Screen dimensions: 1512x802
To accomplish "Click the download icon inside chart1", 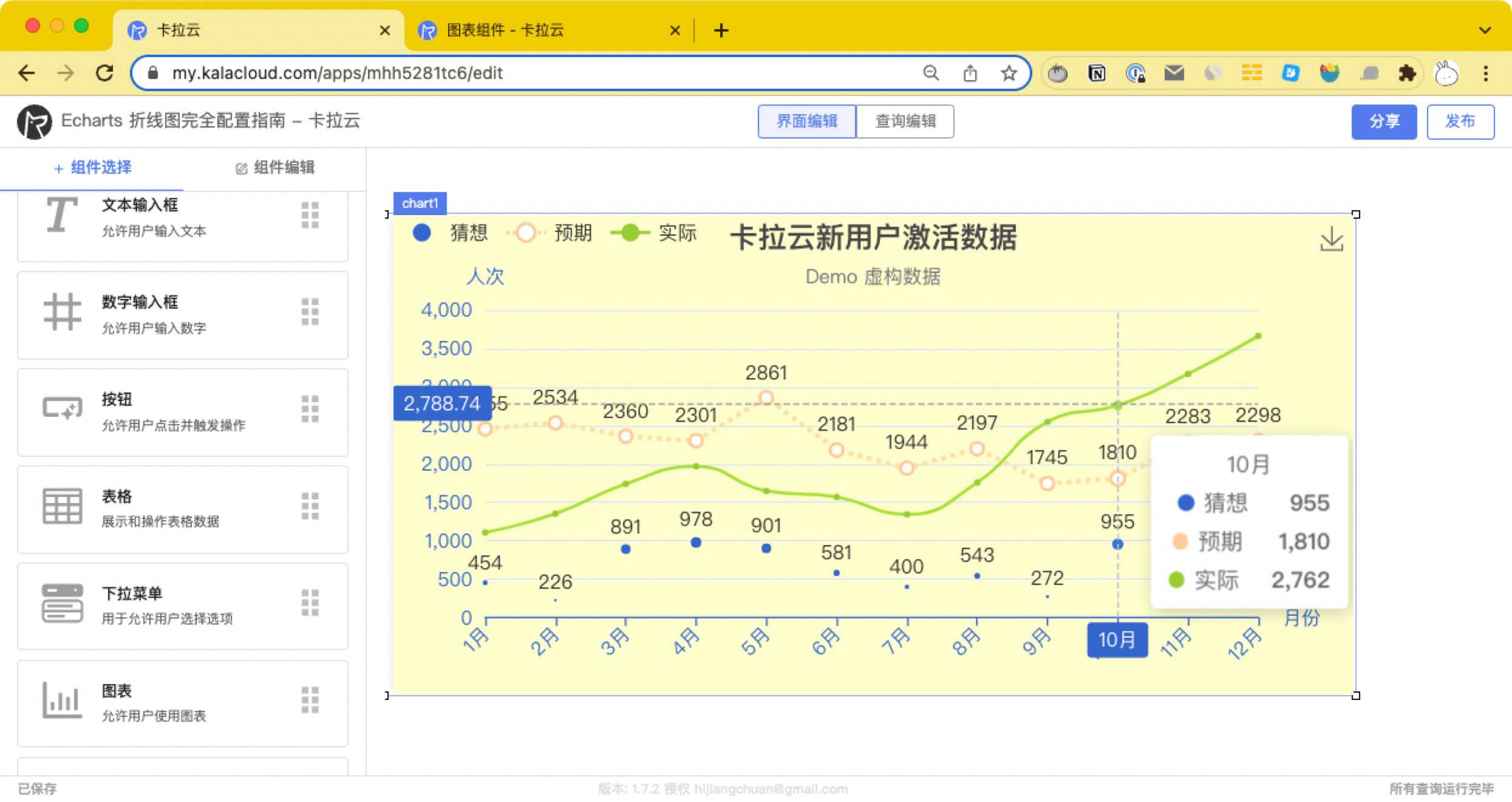I will click(x=1331, y=238).
